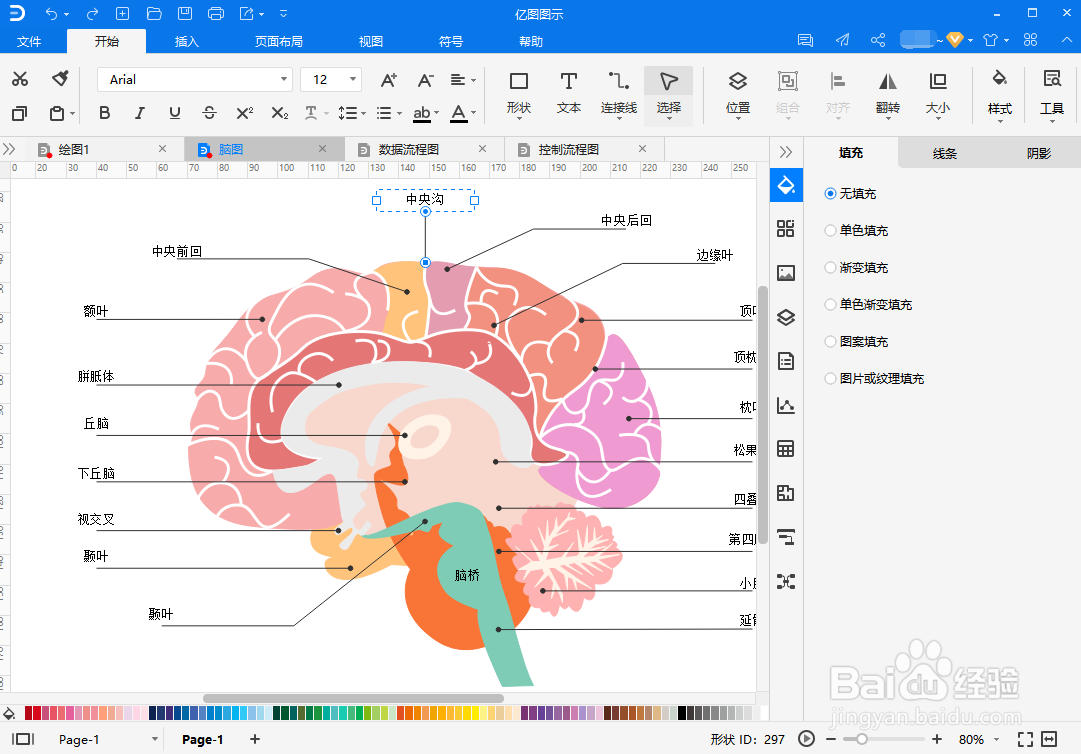
Task: Open the Tools menu icon
Action: pos(1052,95)
